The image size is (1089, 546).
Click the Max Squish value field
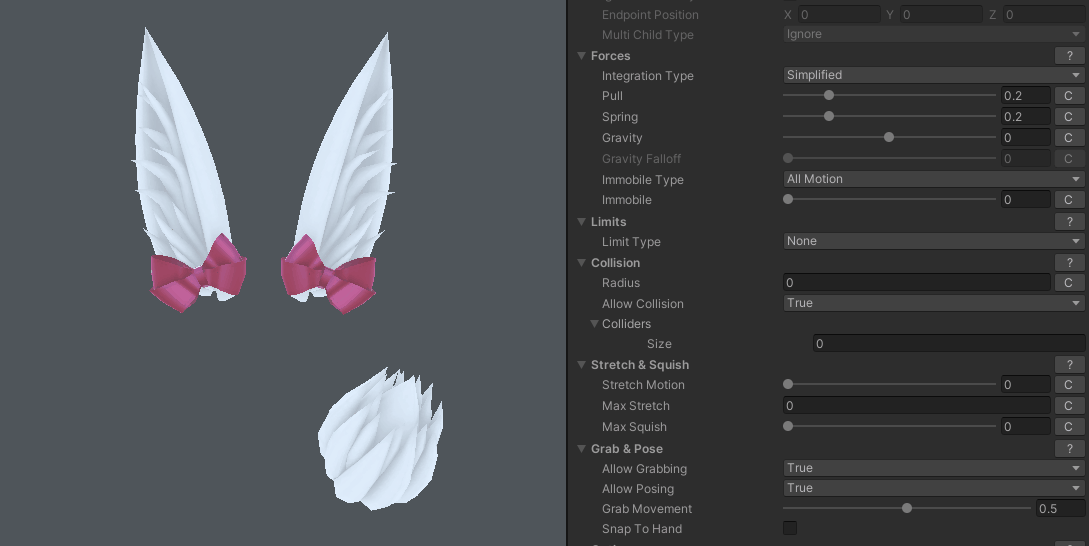[1025, 427]
